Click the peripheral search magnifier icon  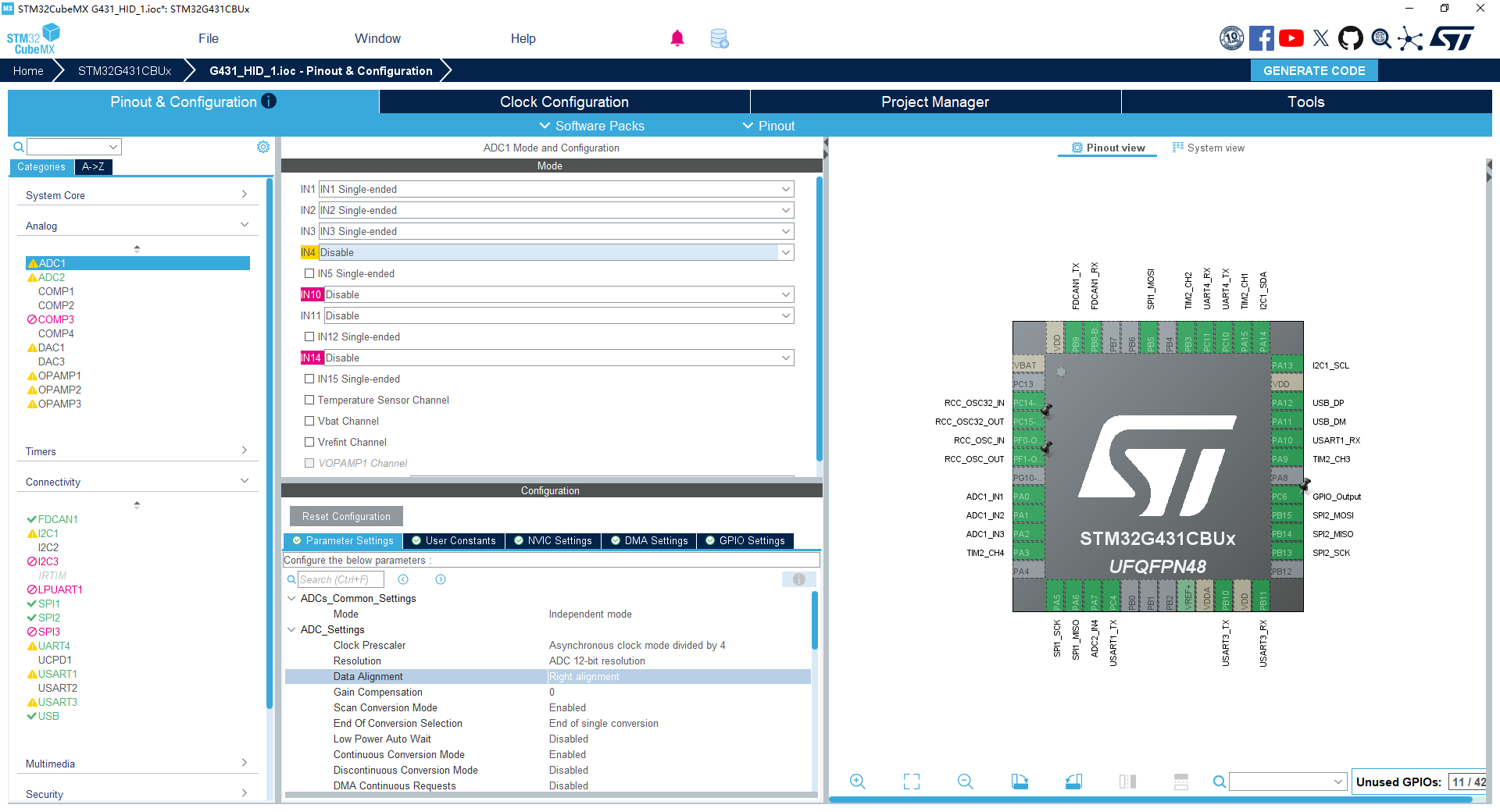(18, 147)
